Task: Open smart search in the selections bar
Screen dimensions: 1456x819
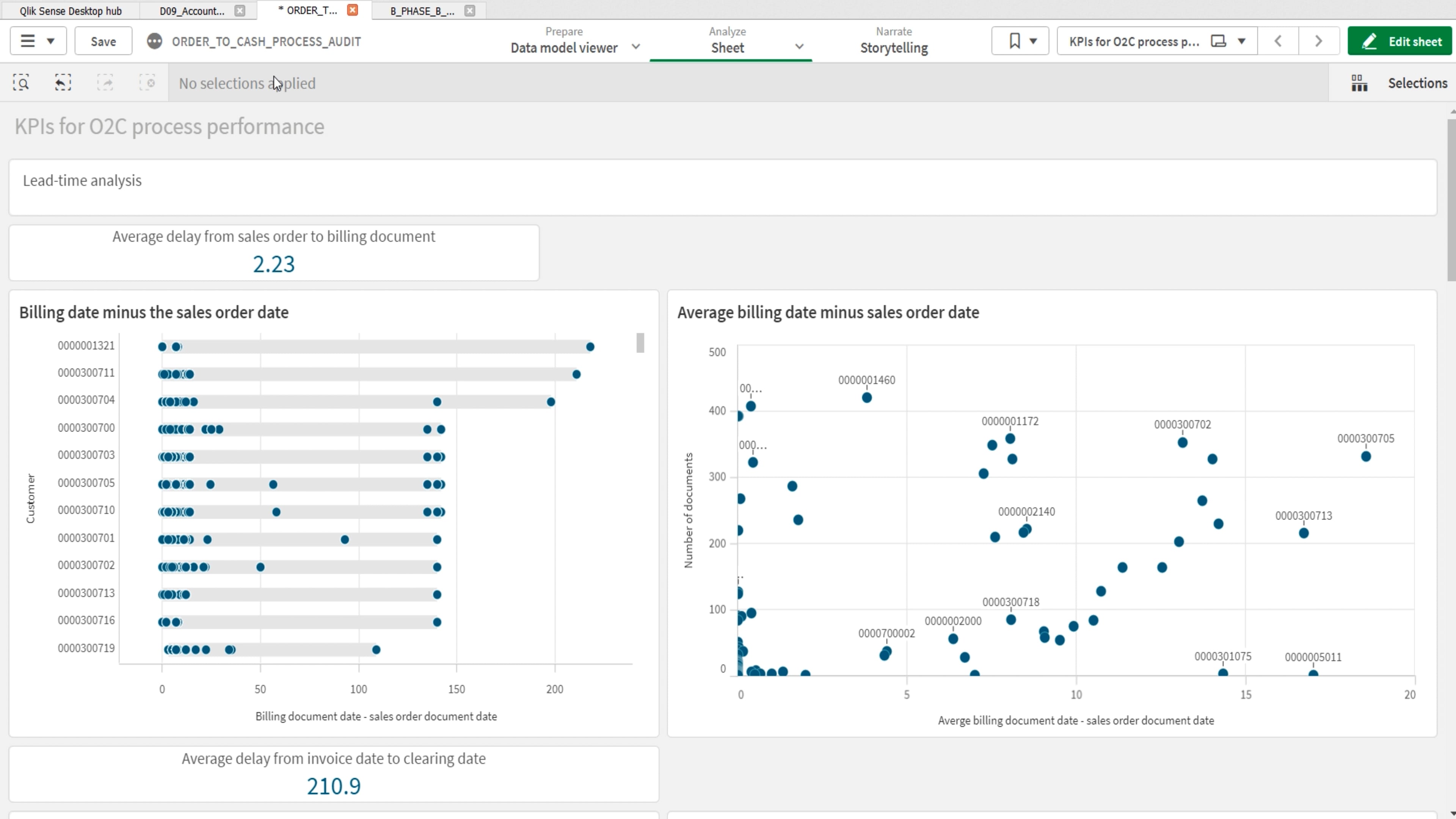Action: [x=21, y=83]
